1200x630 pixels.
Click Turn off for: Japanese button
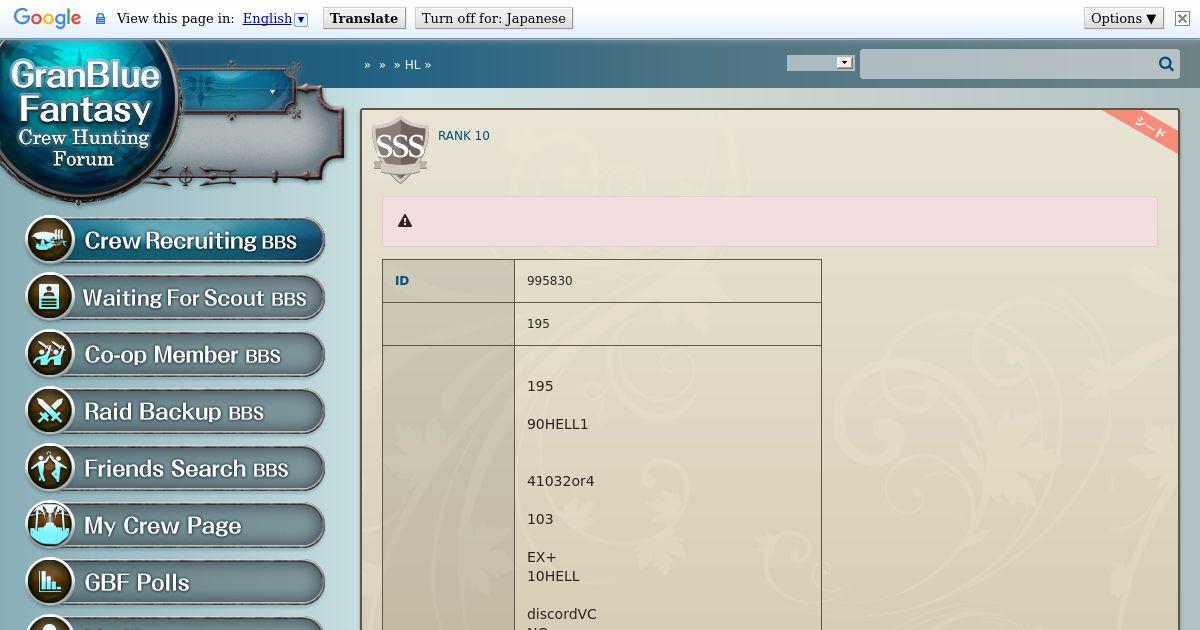point(494,18)
